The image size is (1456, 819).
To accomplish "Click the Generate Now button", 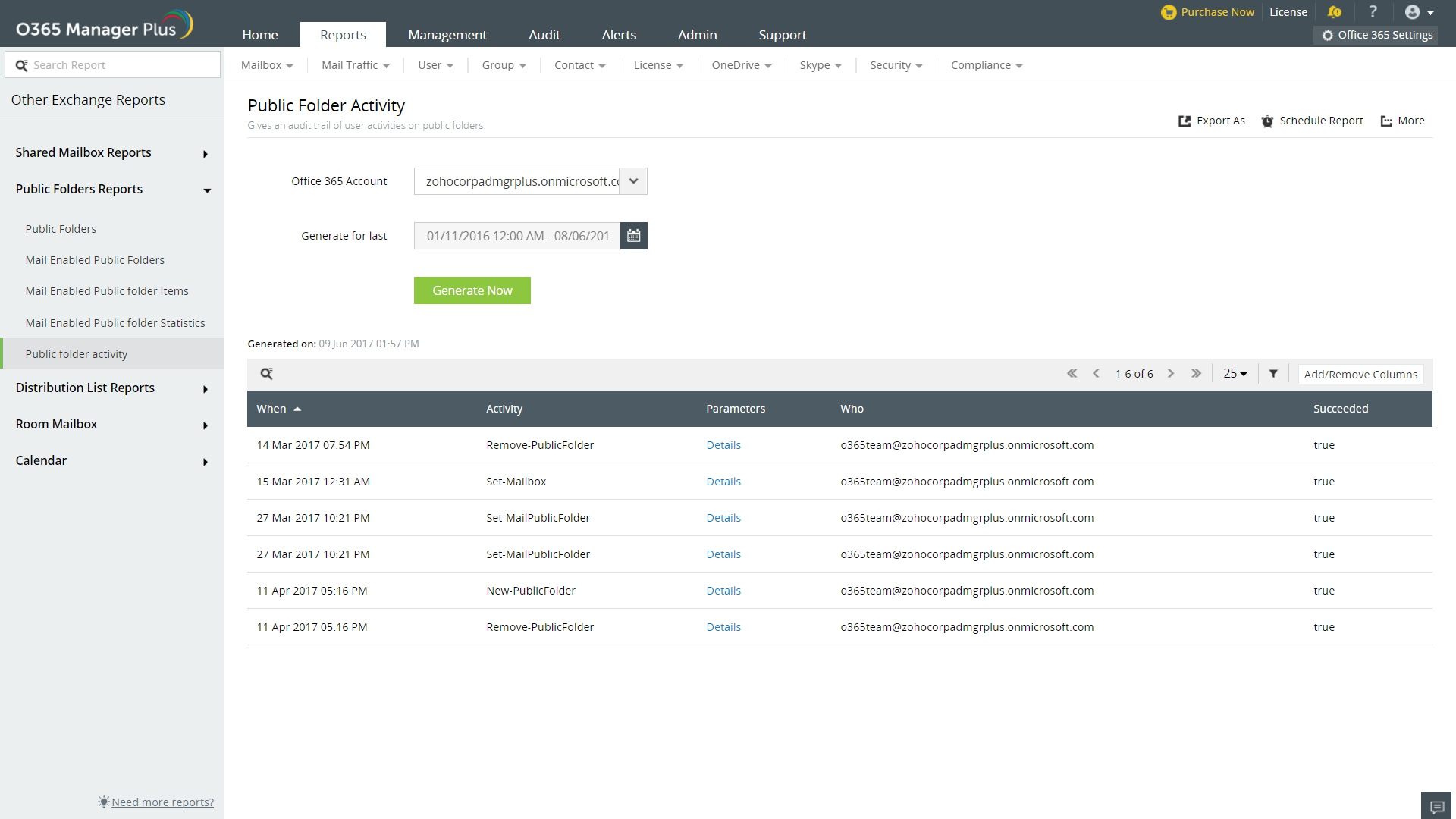I will coord(472,290).
